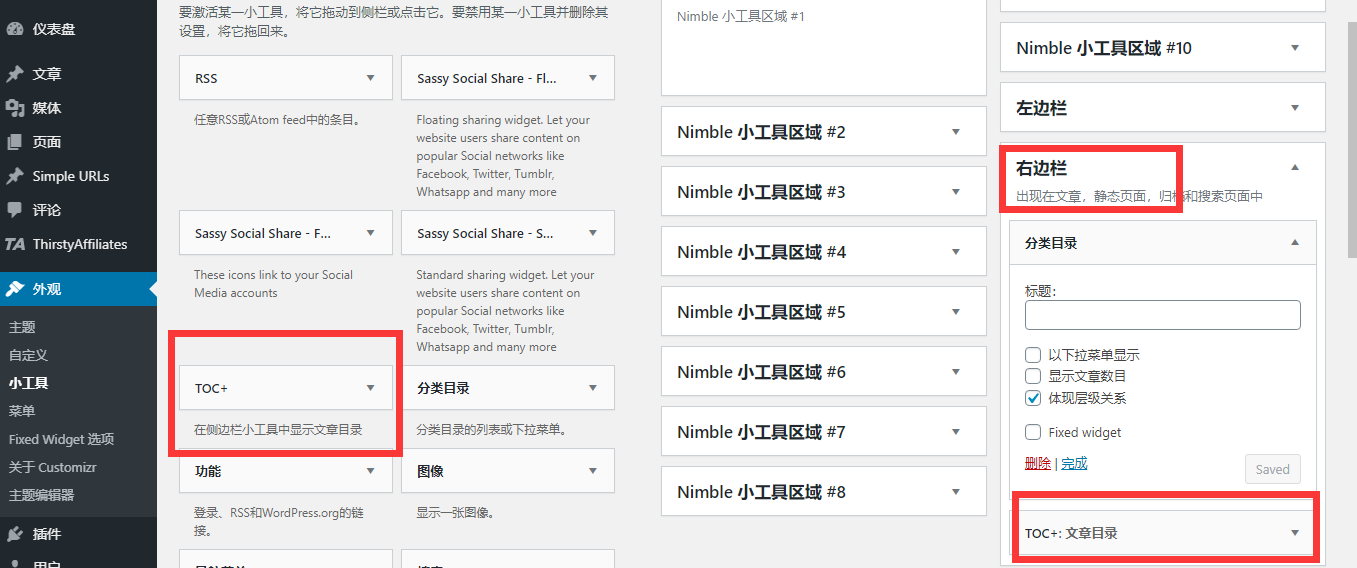
Task: Click the plugin icon beside 插件
Action: [15, 534]
